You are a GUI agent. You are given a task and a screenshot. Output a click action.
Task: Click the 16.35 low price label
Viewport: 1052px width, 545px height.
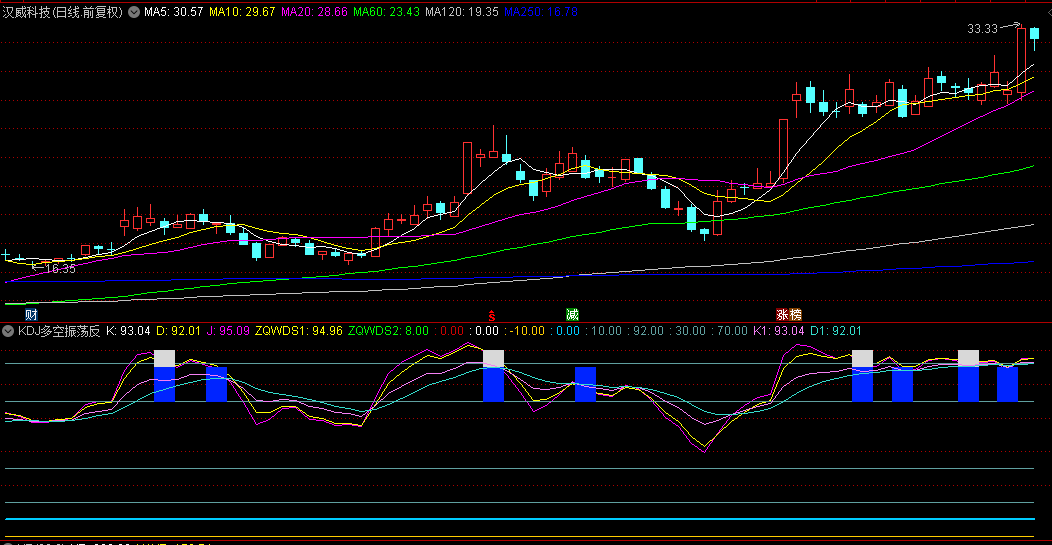coord(60,269)
